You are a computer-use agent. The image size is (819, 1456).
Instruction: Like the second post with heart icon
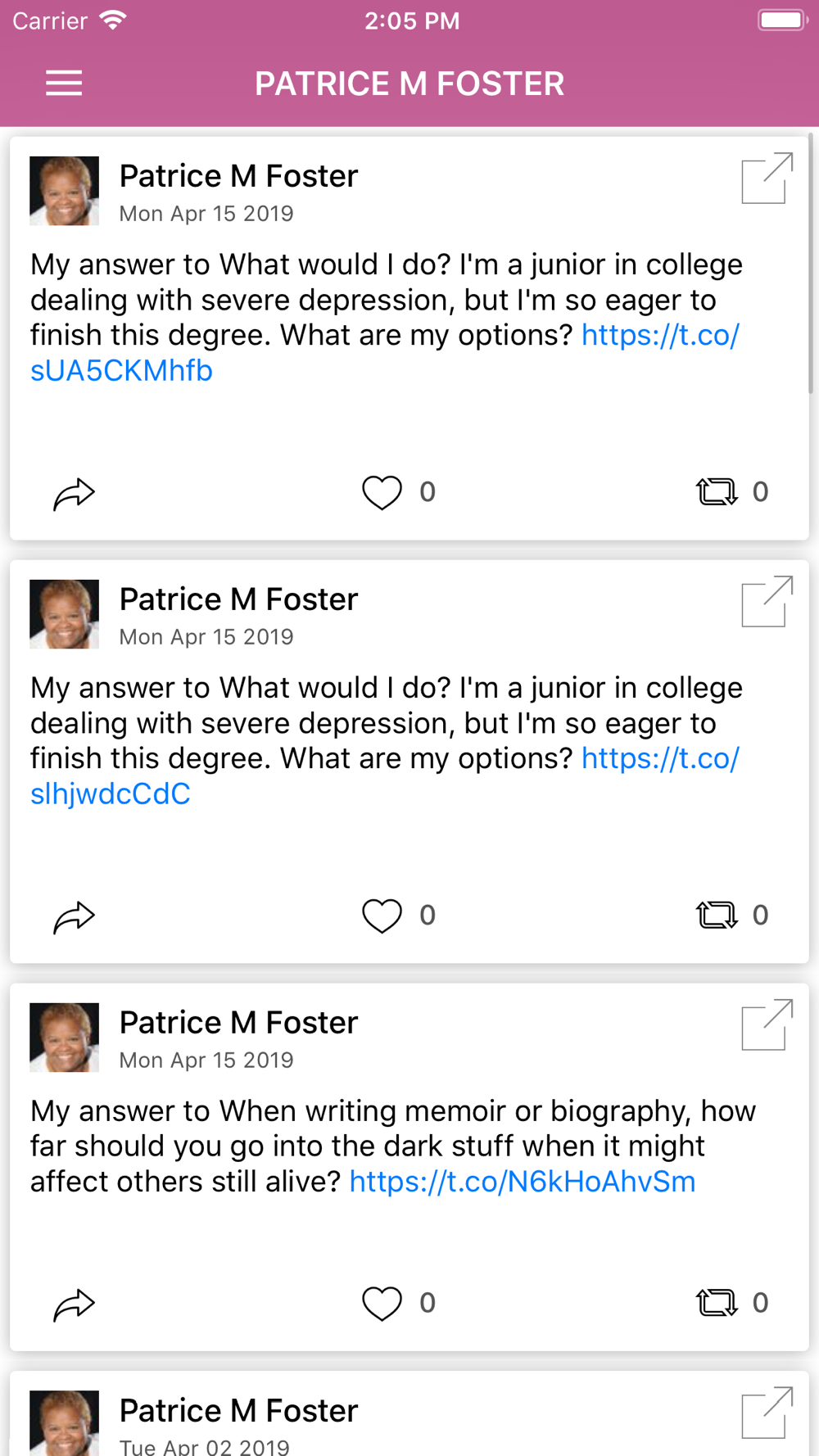(382, 916)
